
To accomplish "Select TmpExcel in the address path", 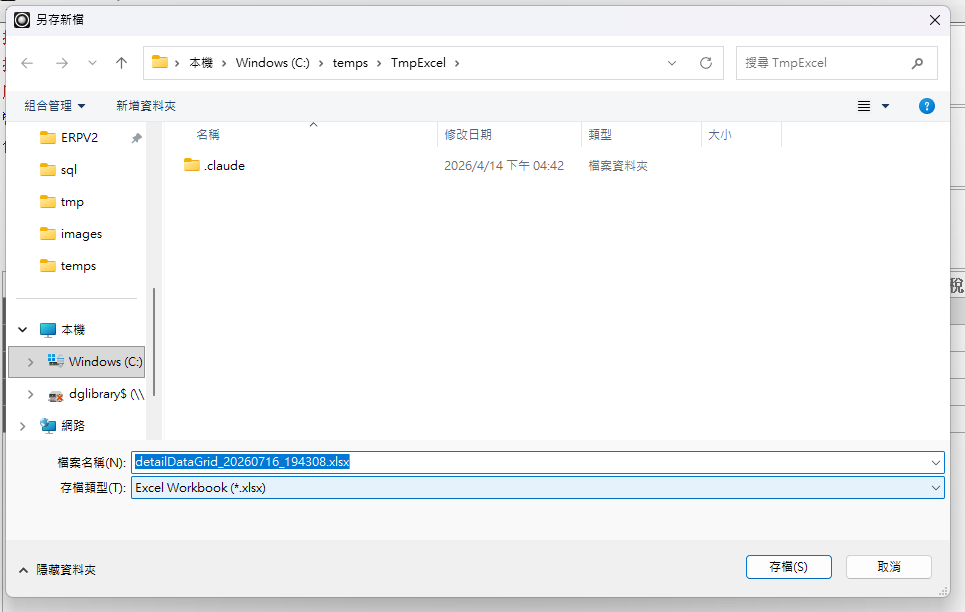I will pyautogui.click(x=418, y=63).
